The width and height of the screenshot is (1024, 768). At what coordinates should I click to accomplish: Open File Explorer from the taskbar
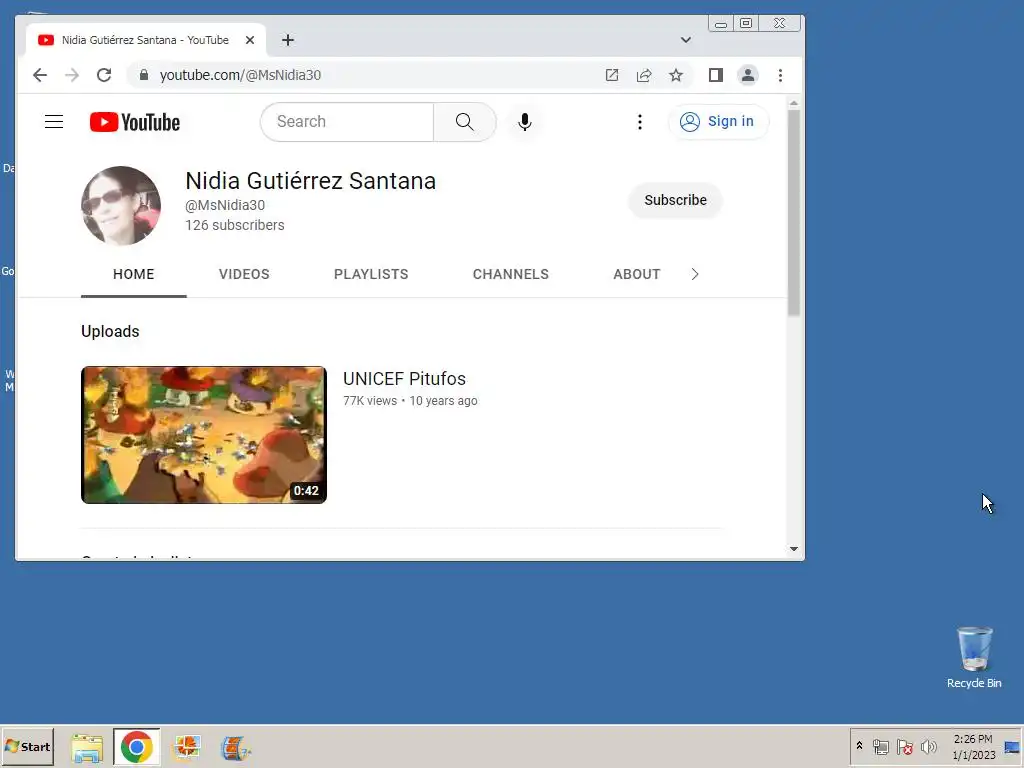point(88,747)
